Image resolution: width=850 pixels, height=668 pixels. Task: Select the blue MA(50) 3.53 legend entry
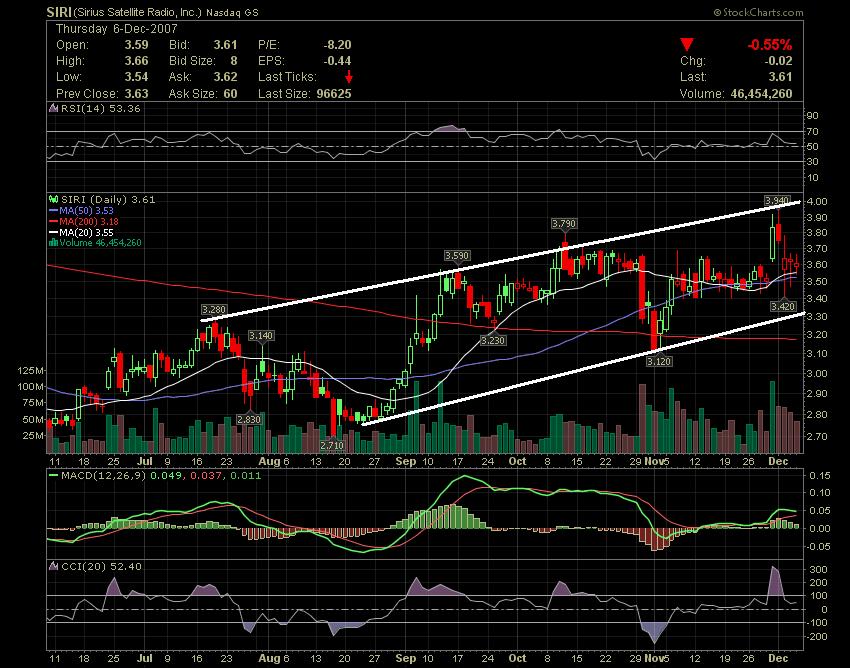point(81,210)
